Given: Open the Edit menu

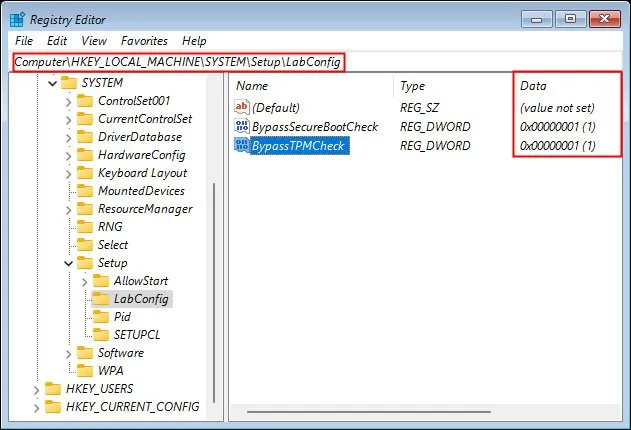Looking at the screenshot, I should click(57, 41).
